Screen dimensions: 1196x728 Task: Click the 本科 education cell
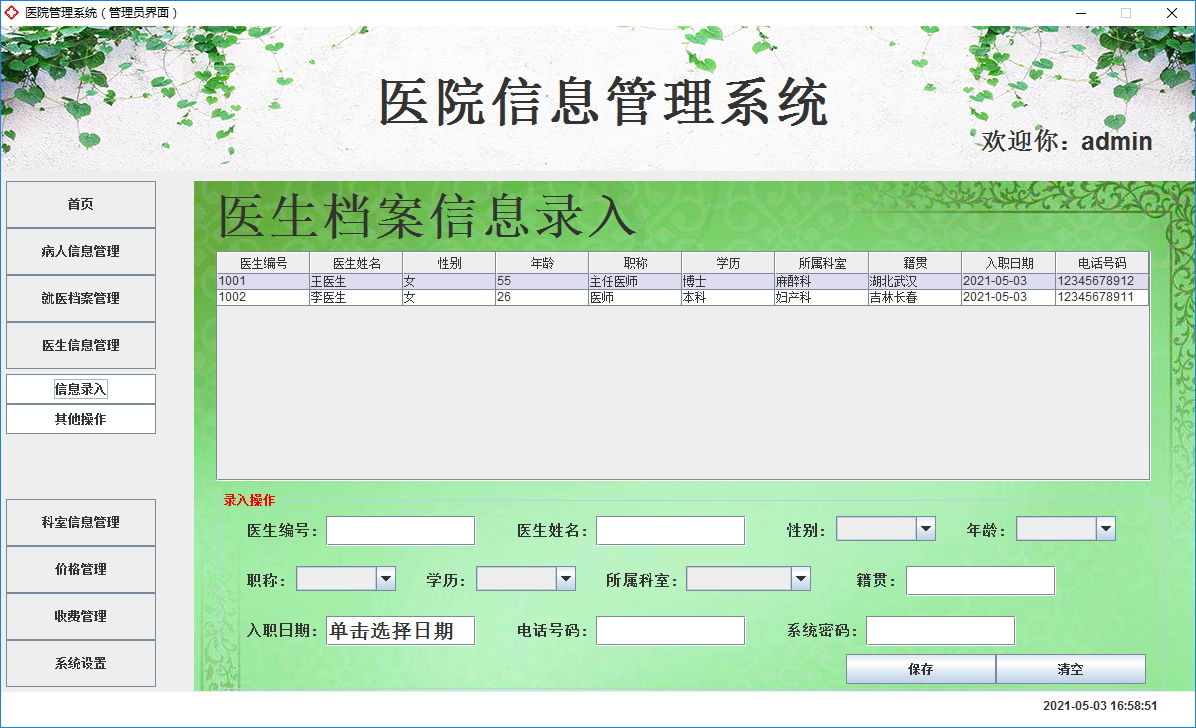coord(728,298)
